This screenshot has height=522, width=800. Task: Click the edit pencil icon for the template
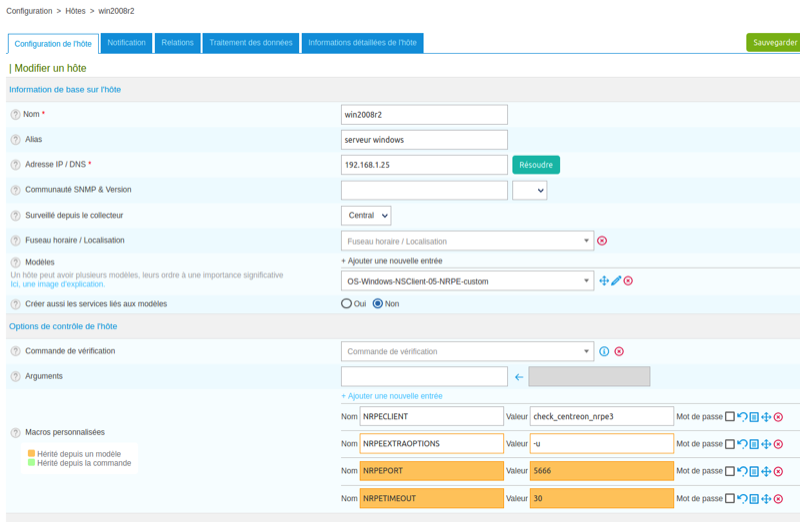click(616, 281)
